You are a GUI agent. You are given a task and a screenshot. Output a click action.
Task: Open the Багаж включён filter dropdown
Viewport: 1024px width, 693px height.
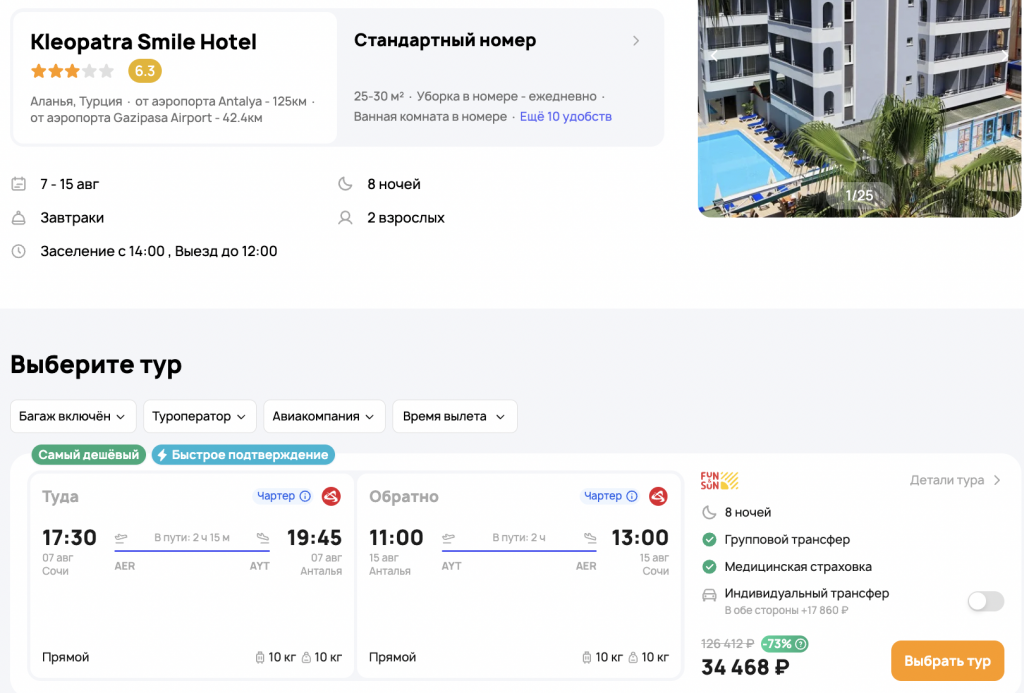(73, 417)
